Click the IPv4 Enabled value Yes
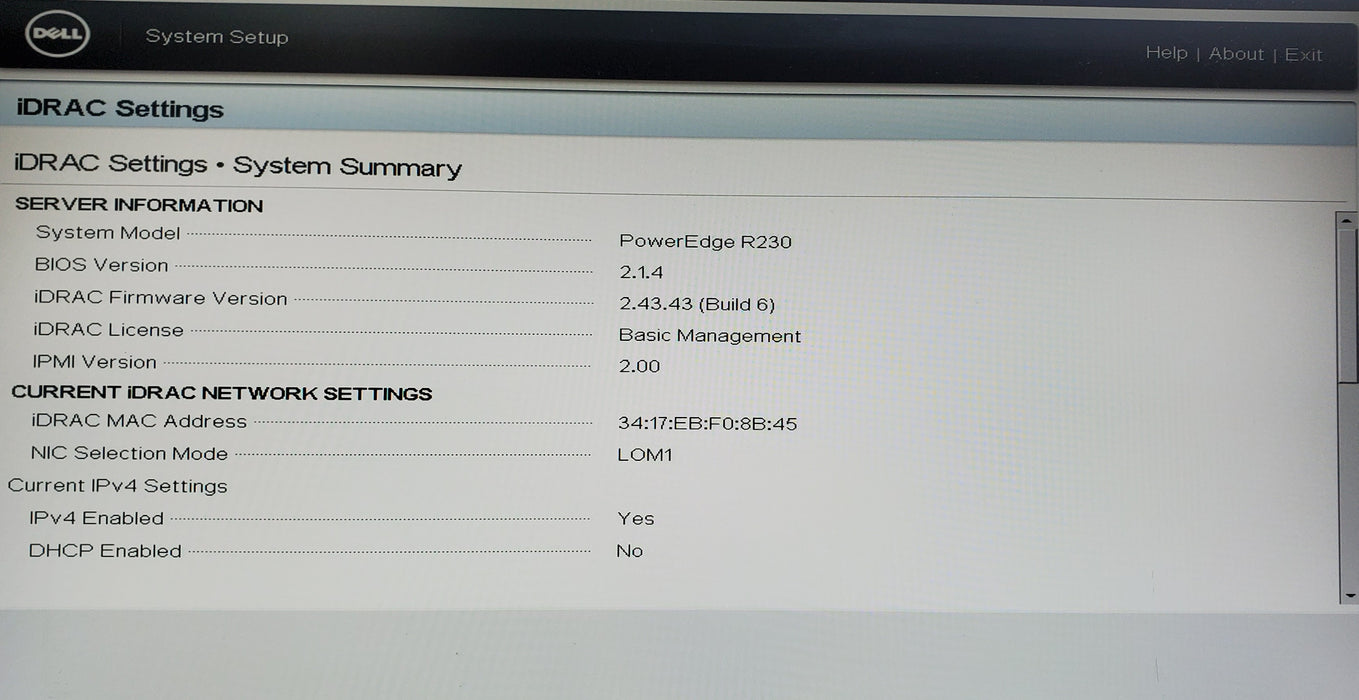 pyautogui.click(x=636, y=519)
